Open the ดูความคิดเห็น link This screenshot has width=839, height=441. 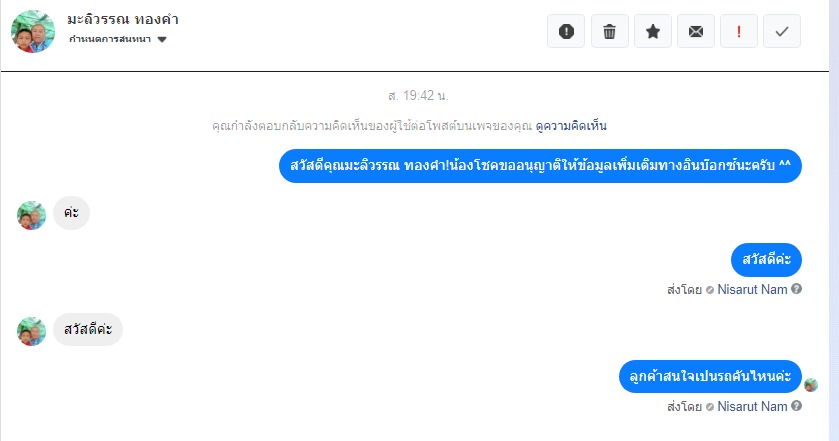[571, 126]
